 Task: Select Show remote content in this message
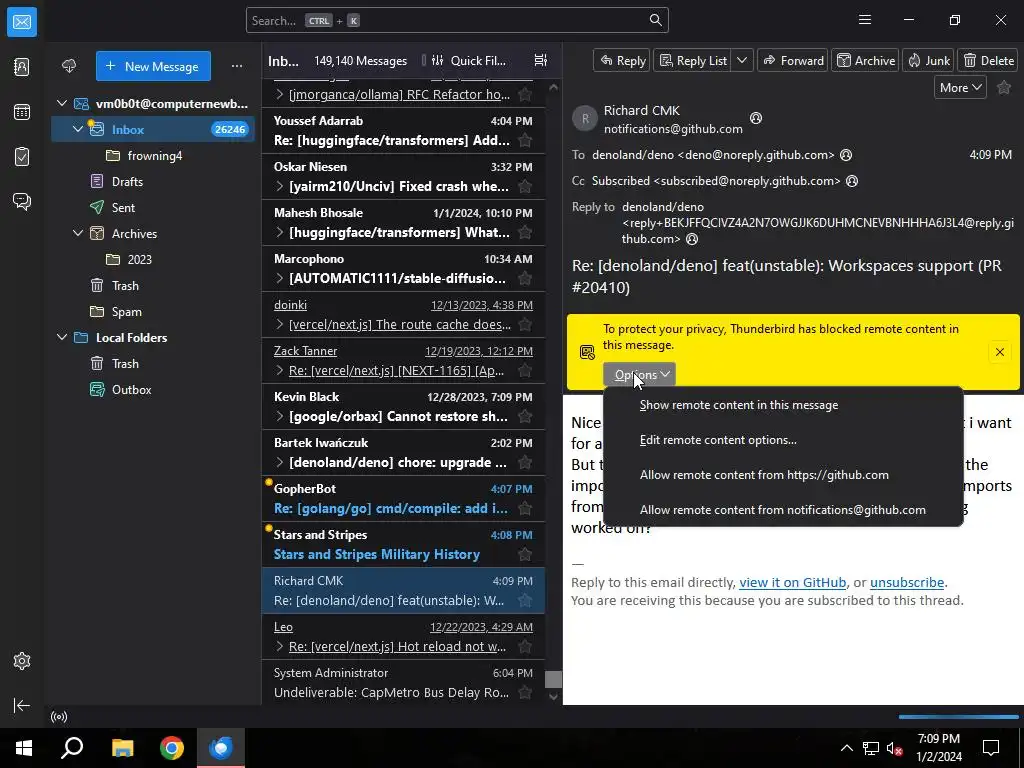[783, 405]
